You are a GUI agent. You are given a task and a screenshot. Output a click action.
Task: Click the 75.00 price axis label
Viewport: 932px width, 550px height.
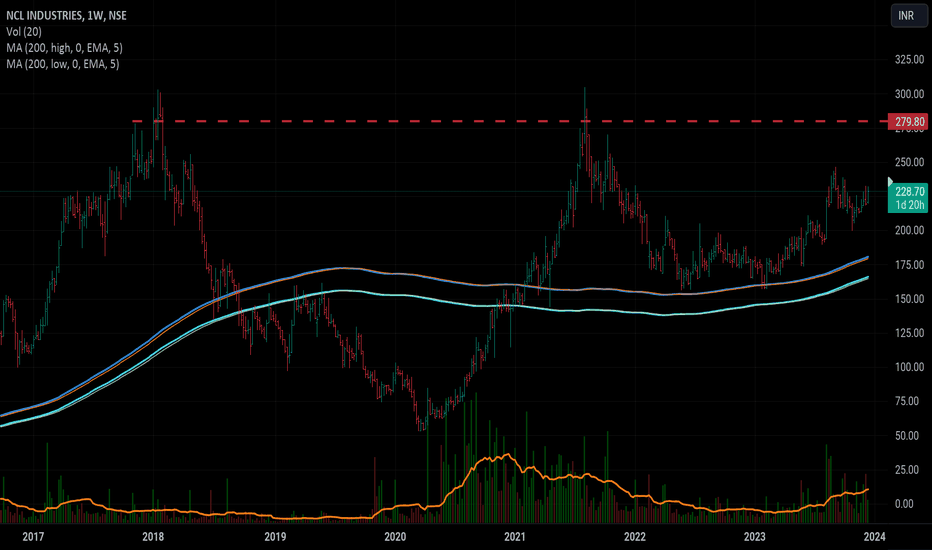point(909,401)
